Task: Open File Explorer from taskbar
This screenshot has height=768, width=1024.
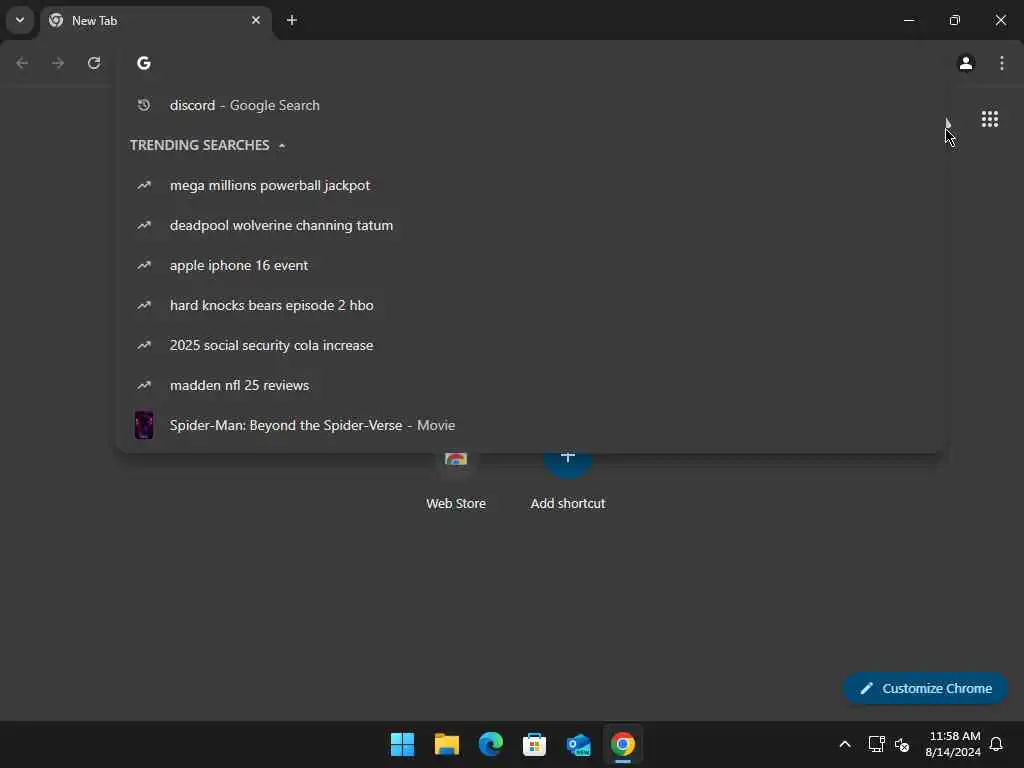Action: point(447,744)
